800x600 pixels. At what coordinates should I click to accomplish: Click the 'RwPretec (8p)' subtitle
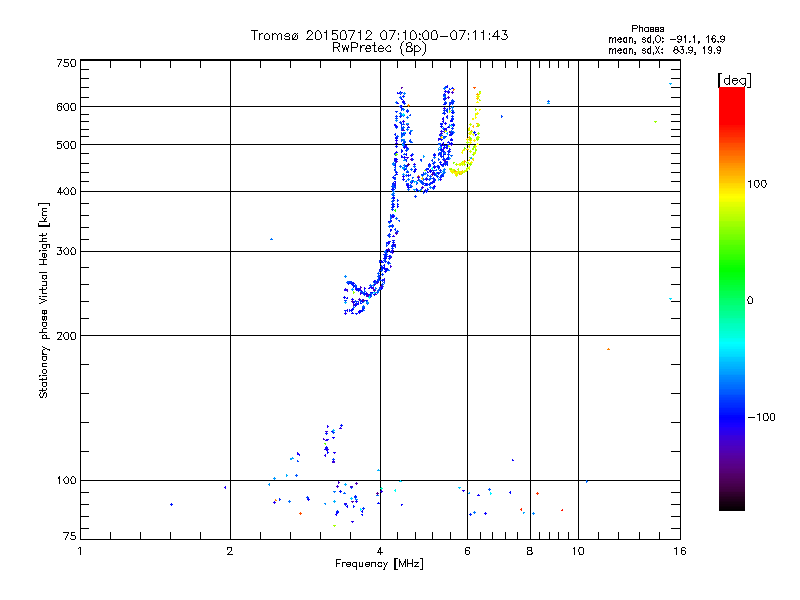click(x=379, y=48)
